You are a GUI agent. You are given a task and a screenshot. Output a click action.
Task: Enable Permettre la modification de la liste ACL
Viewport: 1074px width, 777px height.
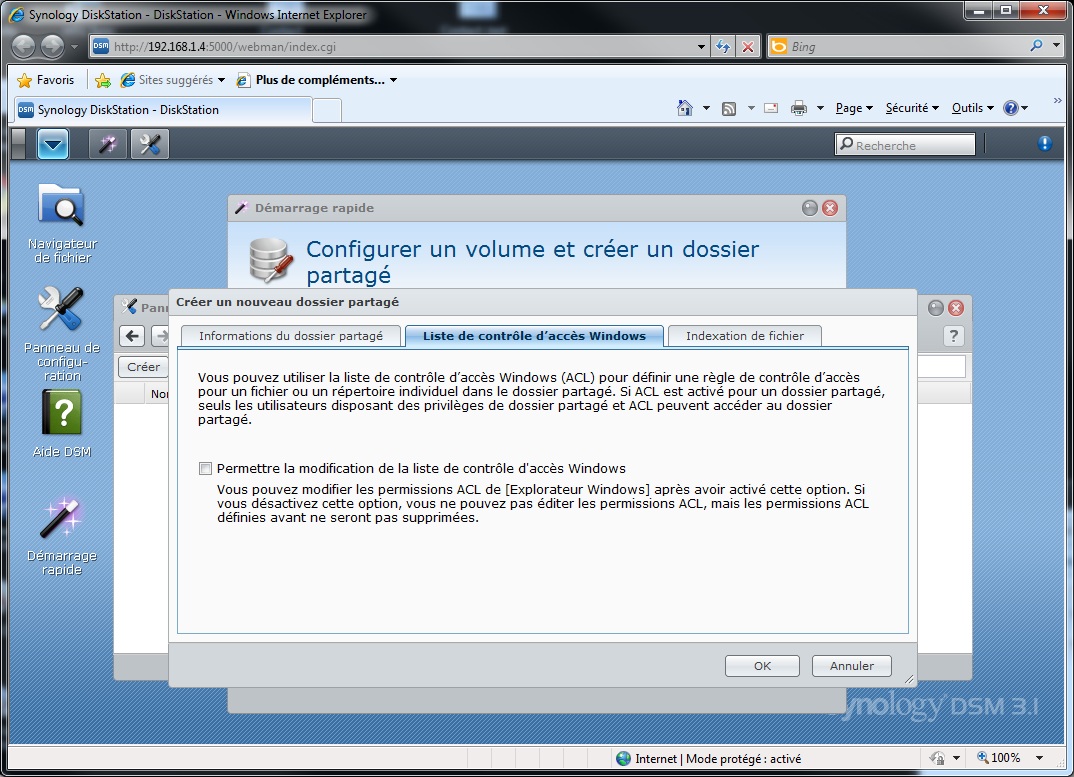(x=205, y=469)
